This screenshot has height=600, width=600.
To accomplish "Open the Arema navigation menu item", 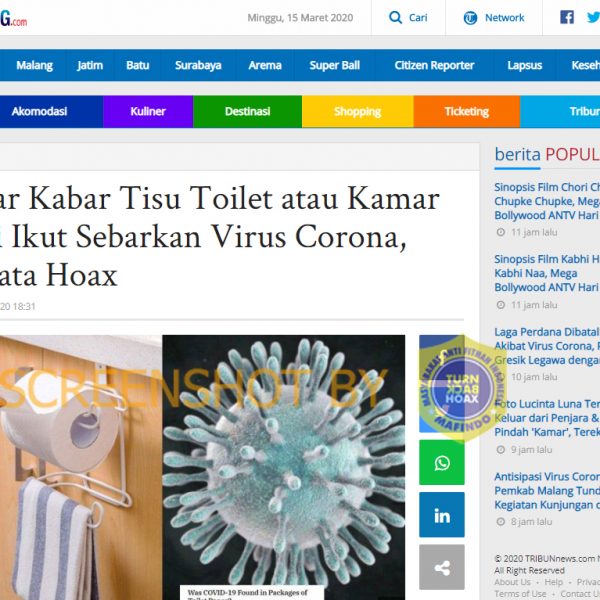I will [265, 65].
